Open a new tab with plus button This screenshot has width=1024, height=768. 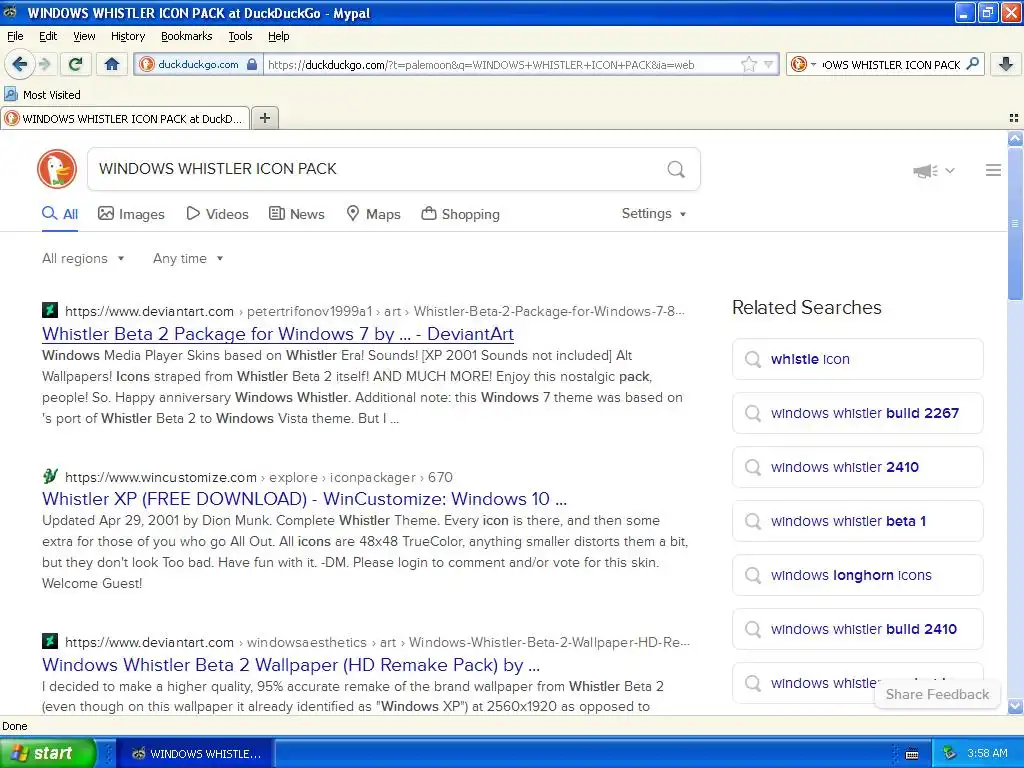pyautogui.click(x=264, y=118)
